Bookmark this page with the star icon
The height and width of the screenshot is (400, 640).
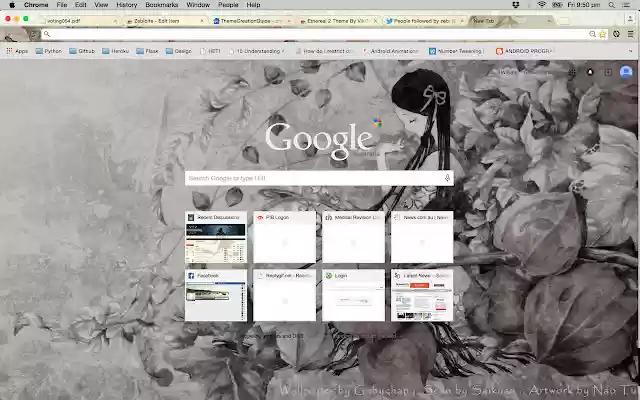pyautogui.click(x=602, y=34)
